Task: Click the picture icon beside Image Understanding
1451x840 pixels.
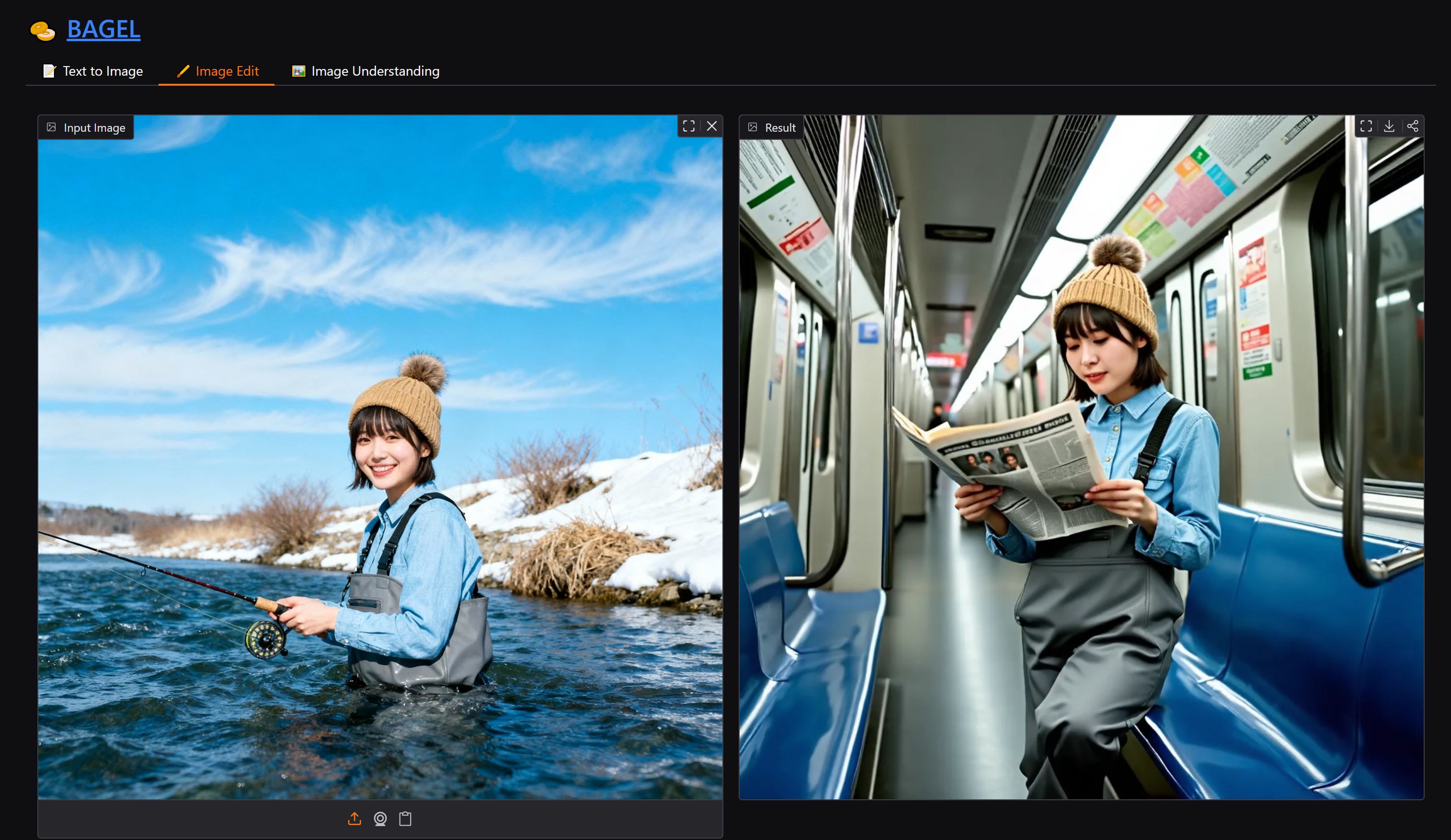Action: (x=298, y=71)
